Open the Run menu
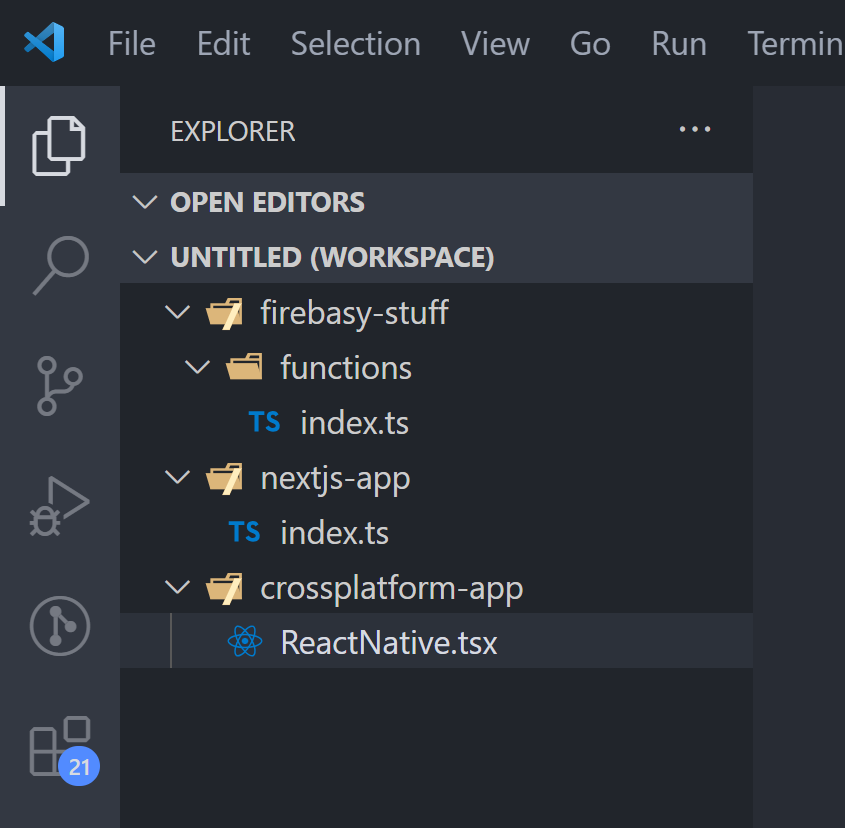Screen dimensions: 845x828 tap(679, 44)
